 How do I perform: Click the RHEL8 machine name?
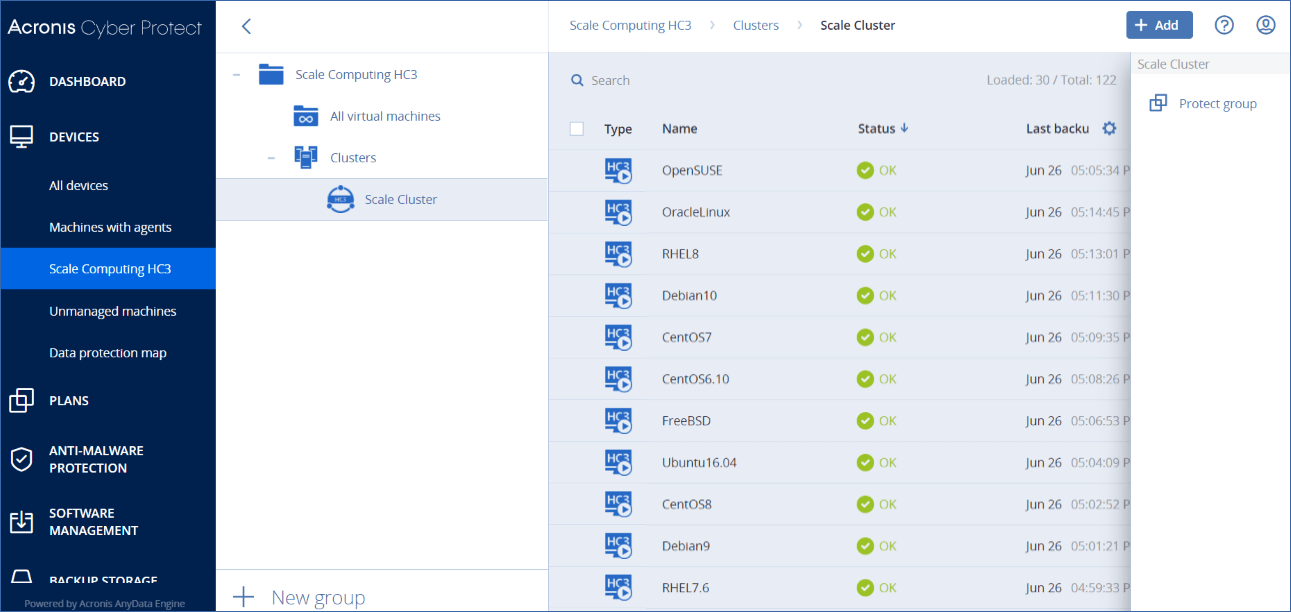point(680,254)
